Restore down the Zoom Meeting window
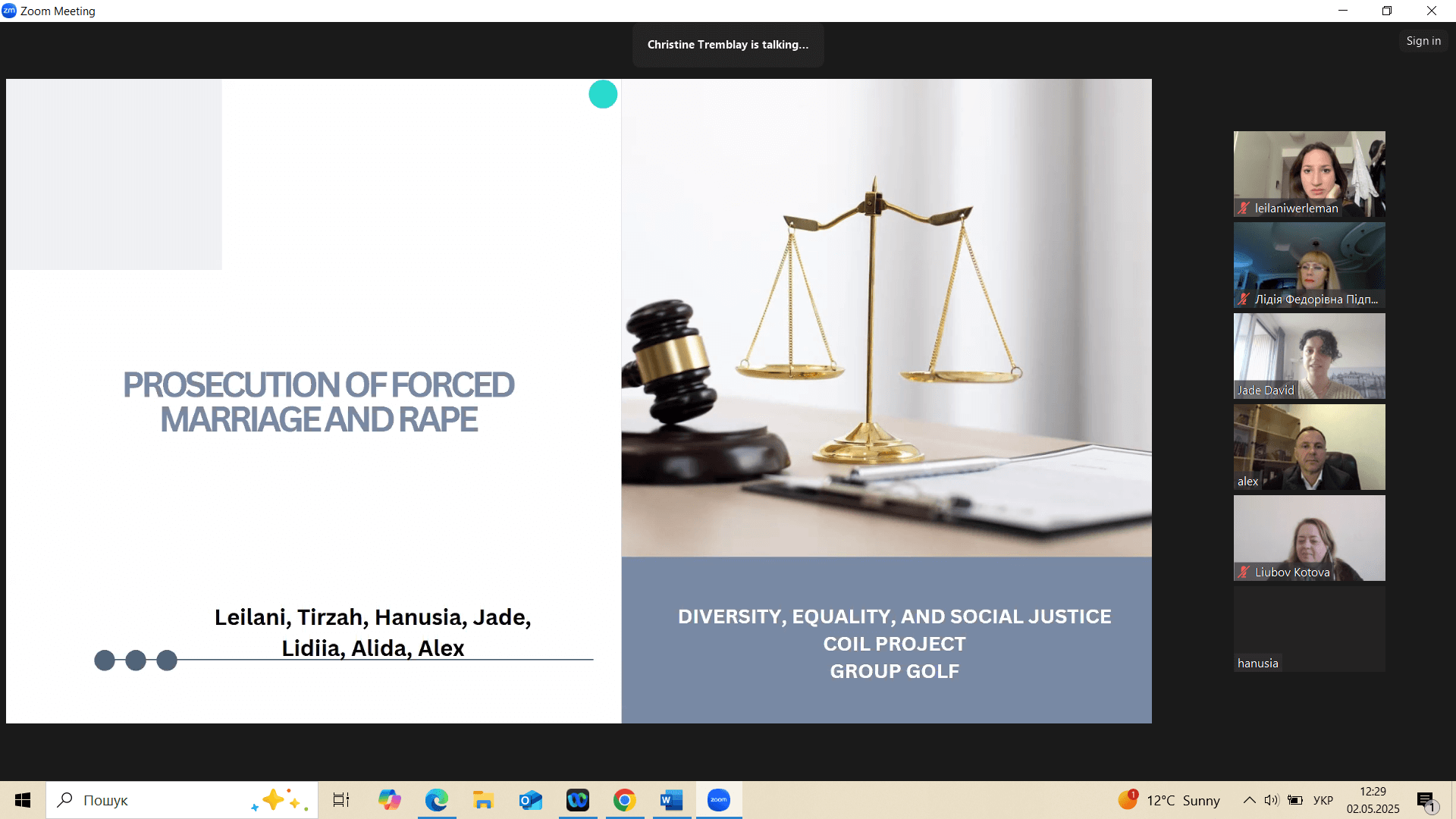This screenshot has height=819, width=1456. click(x=1387, y=11)
